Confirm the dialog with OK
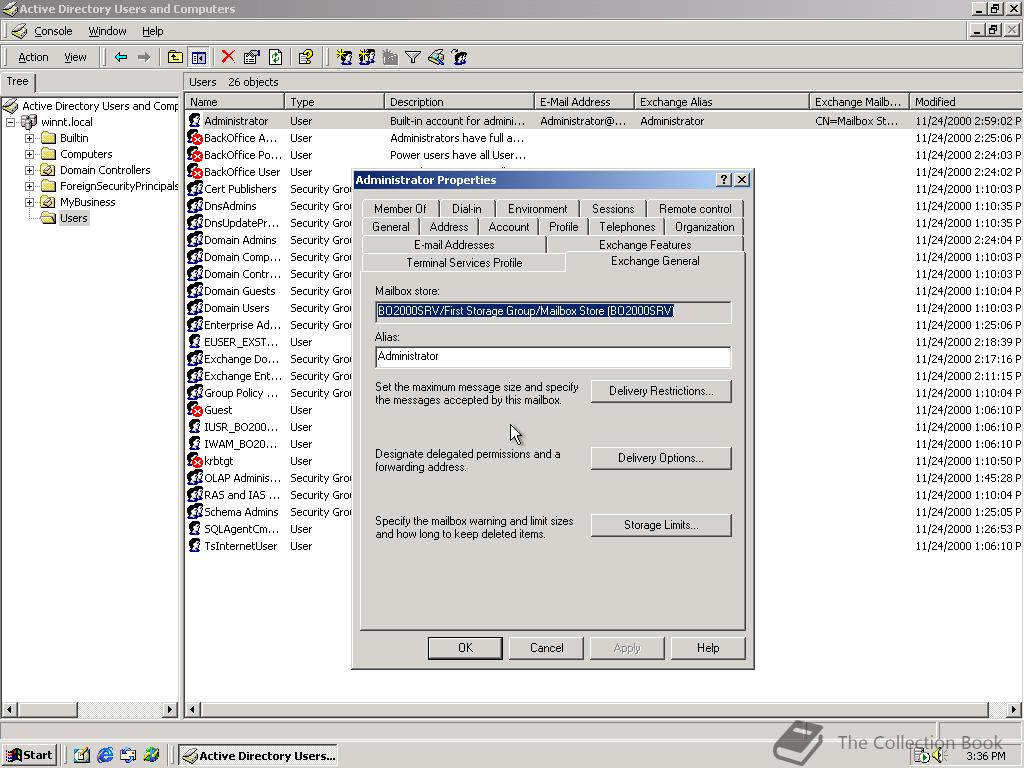Viewport: 1024px width, 768px height. 465,648
